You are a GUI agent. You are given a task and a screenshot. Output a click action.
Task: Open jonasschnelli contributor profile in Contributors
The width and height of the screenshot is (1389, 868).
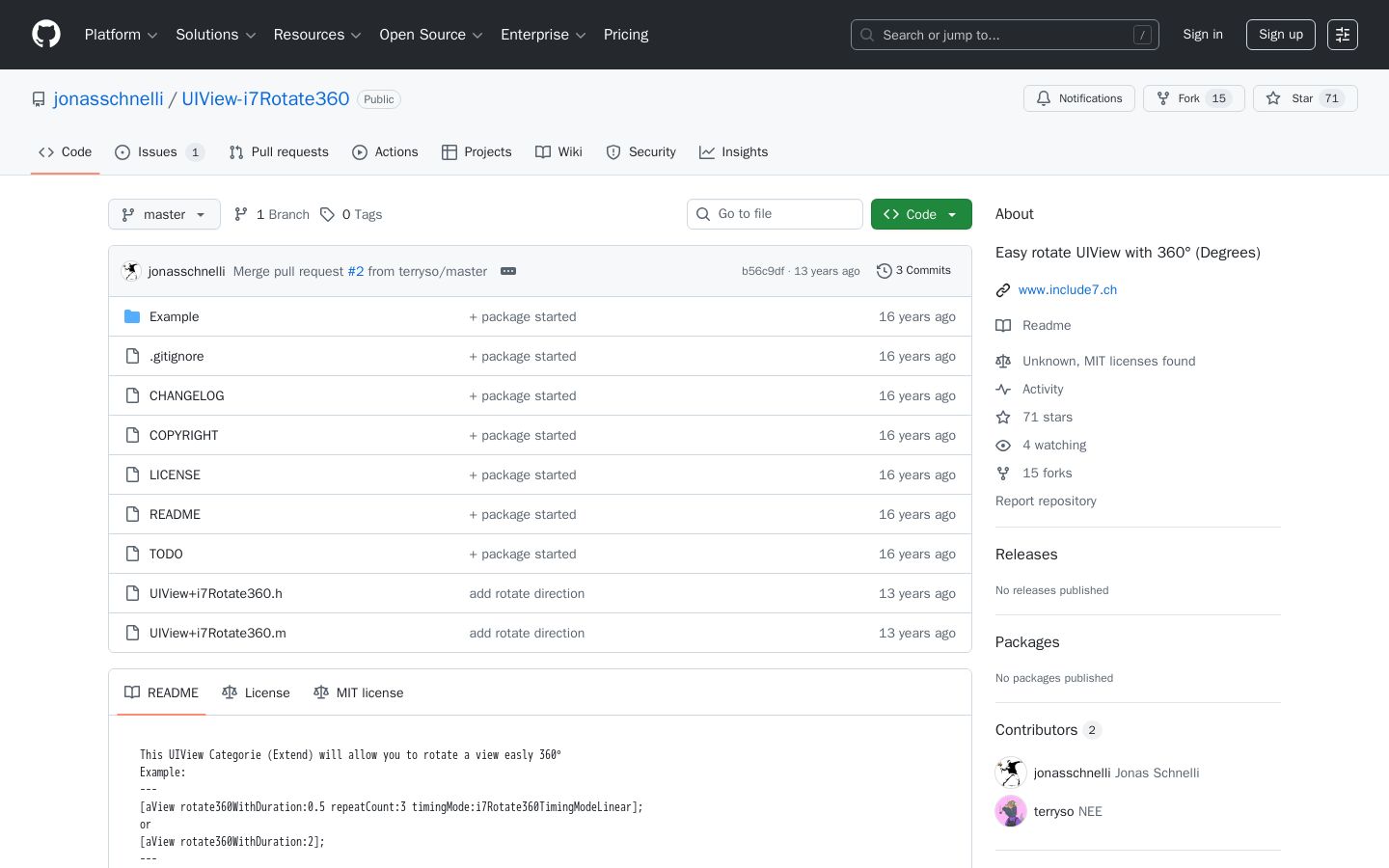[x=1072, y=773]
